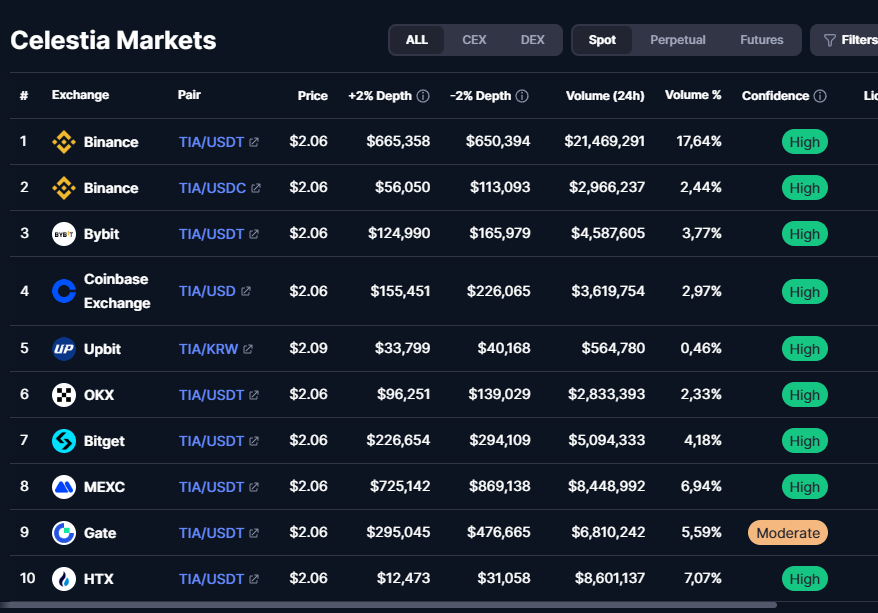Click external link icon in Gate row
This screenshot has height=613, width=878.
254,533
